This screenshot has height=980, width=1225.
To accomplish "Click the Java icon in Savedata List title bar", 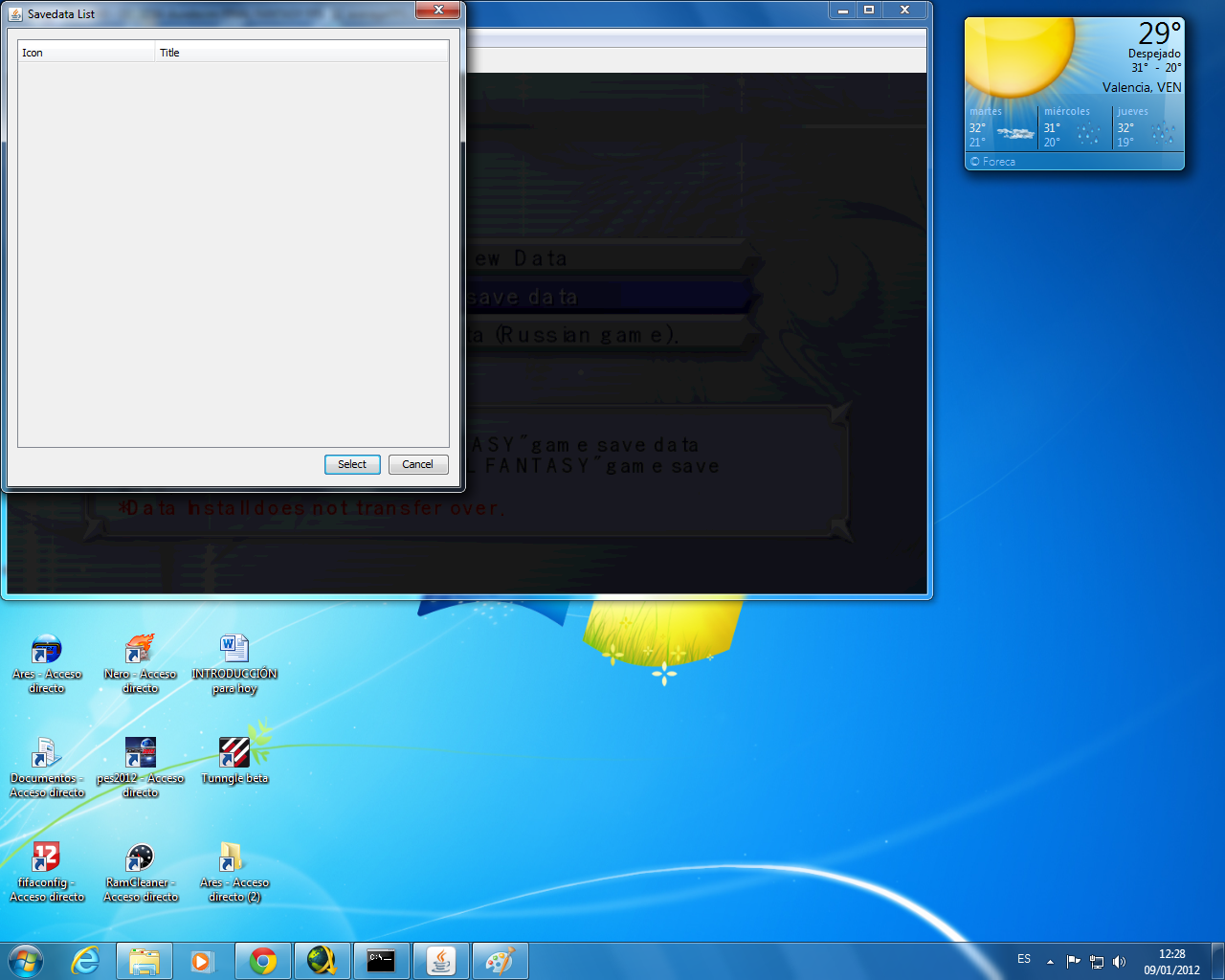I will tap(15, 14).
